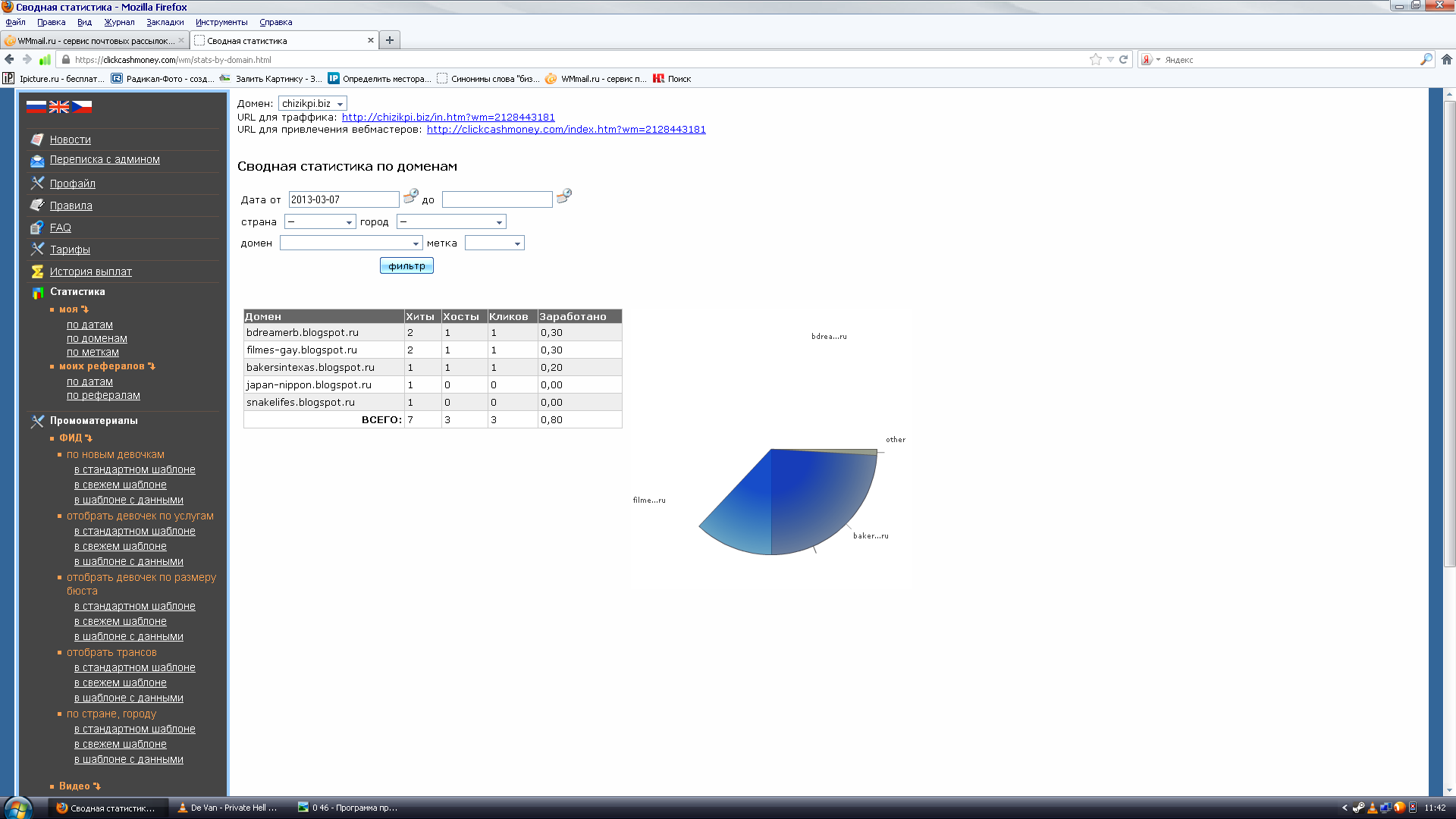The height and width of the screenshot is (819, 1456).
Task: Switch to the WMmail.ru tab
Action: tap(95, 40)
